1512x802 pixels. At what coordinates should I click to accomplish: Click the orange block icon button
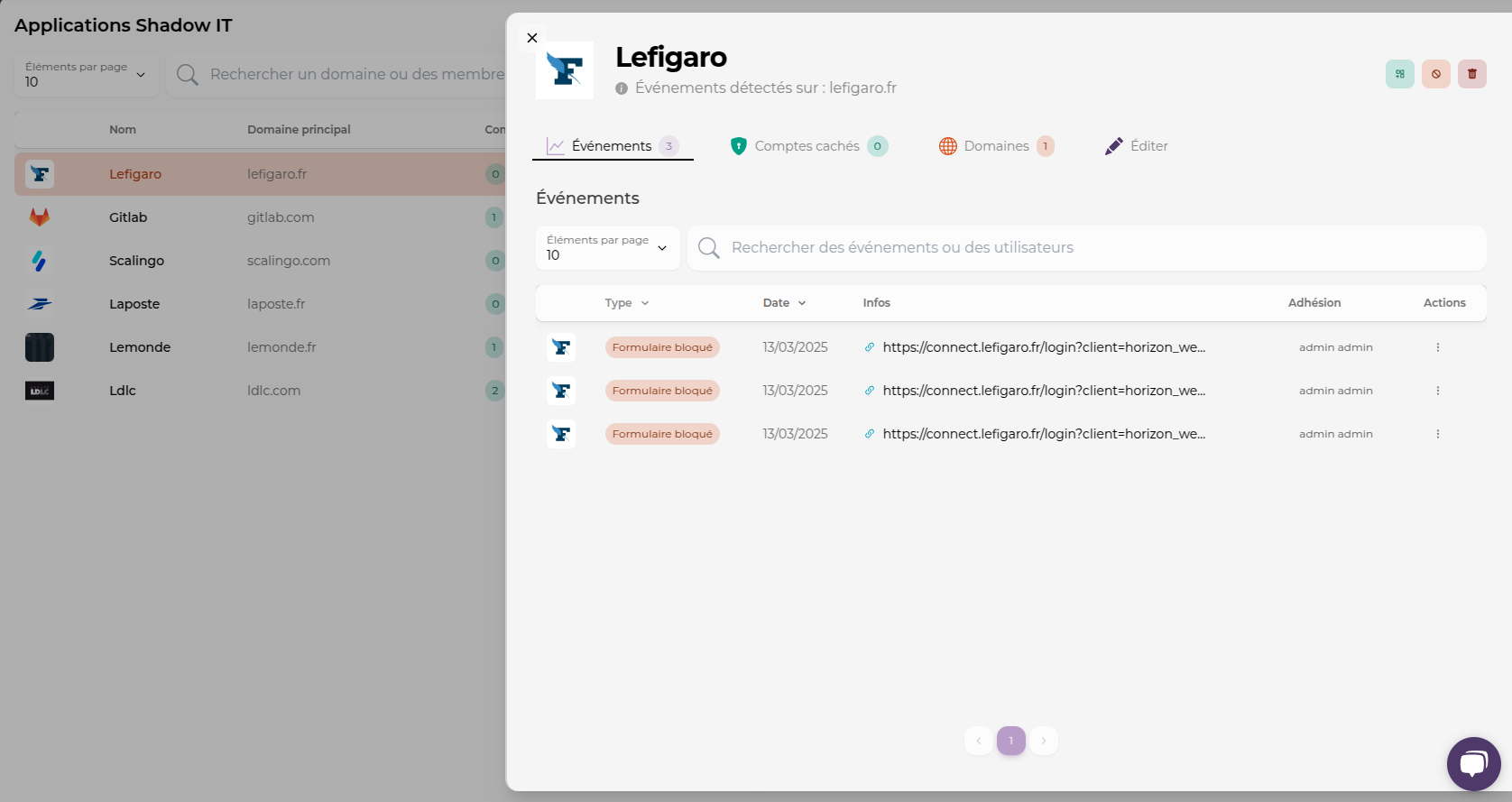pyautogui.click(x=1435, y=74)
